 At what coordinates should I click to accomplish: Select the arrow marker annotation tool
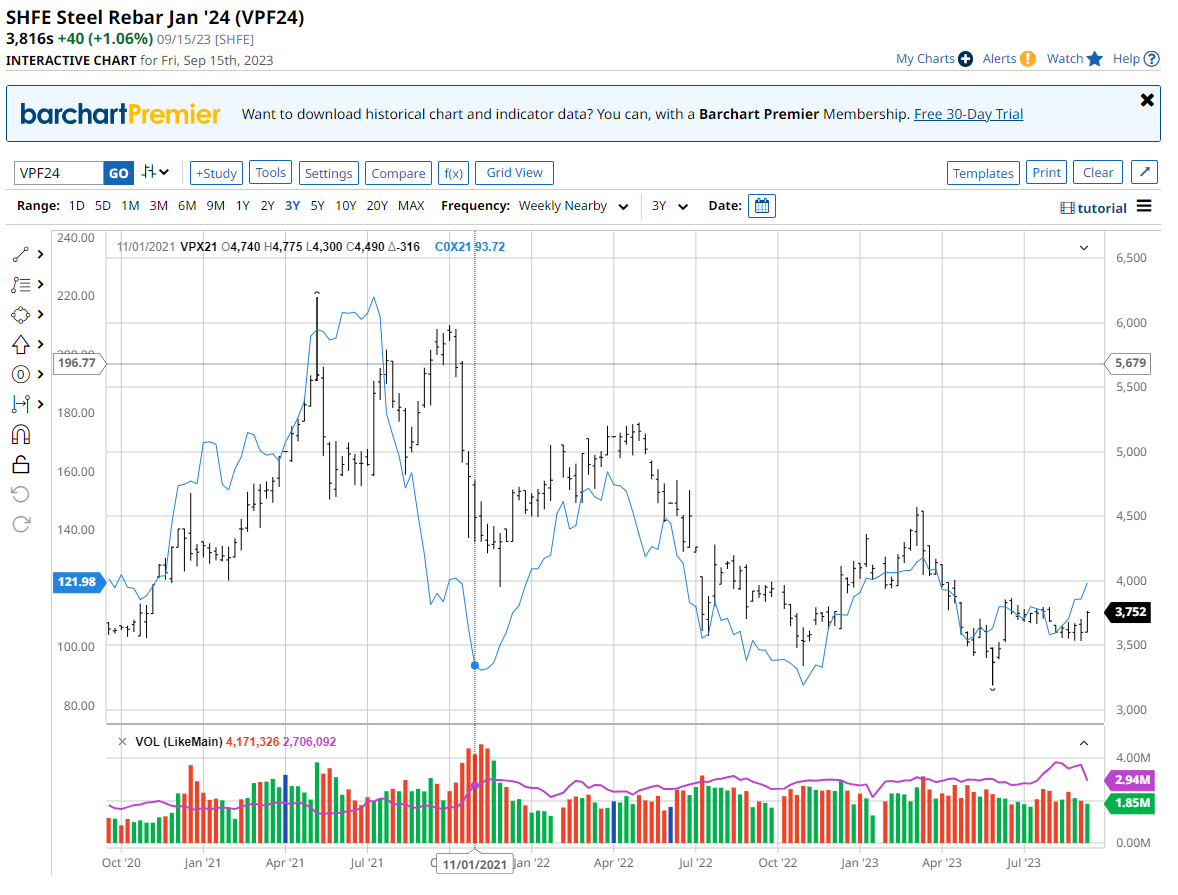pyautogui.click(x=20, y=344)
